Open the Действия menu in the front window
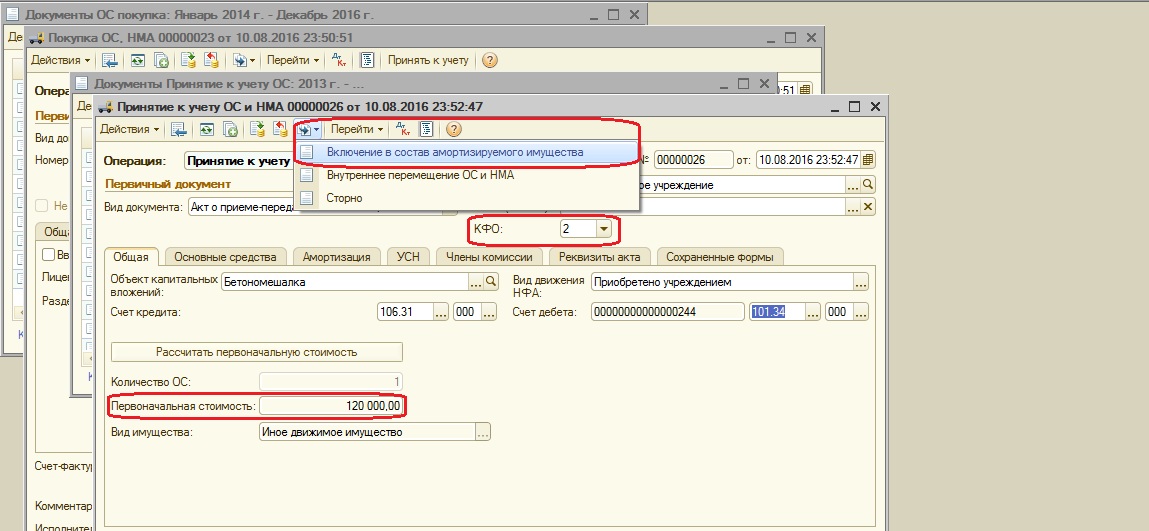The height and width of the screenshot is (531, 1149). coord(129,129)
